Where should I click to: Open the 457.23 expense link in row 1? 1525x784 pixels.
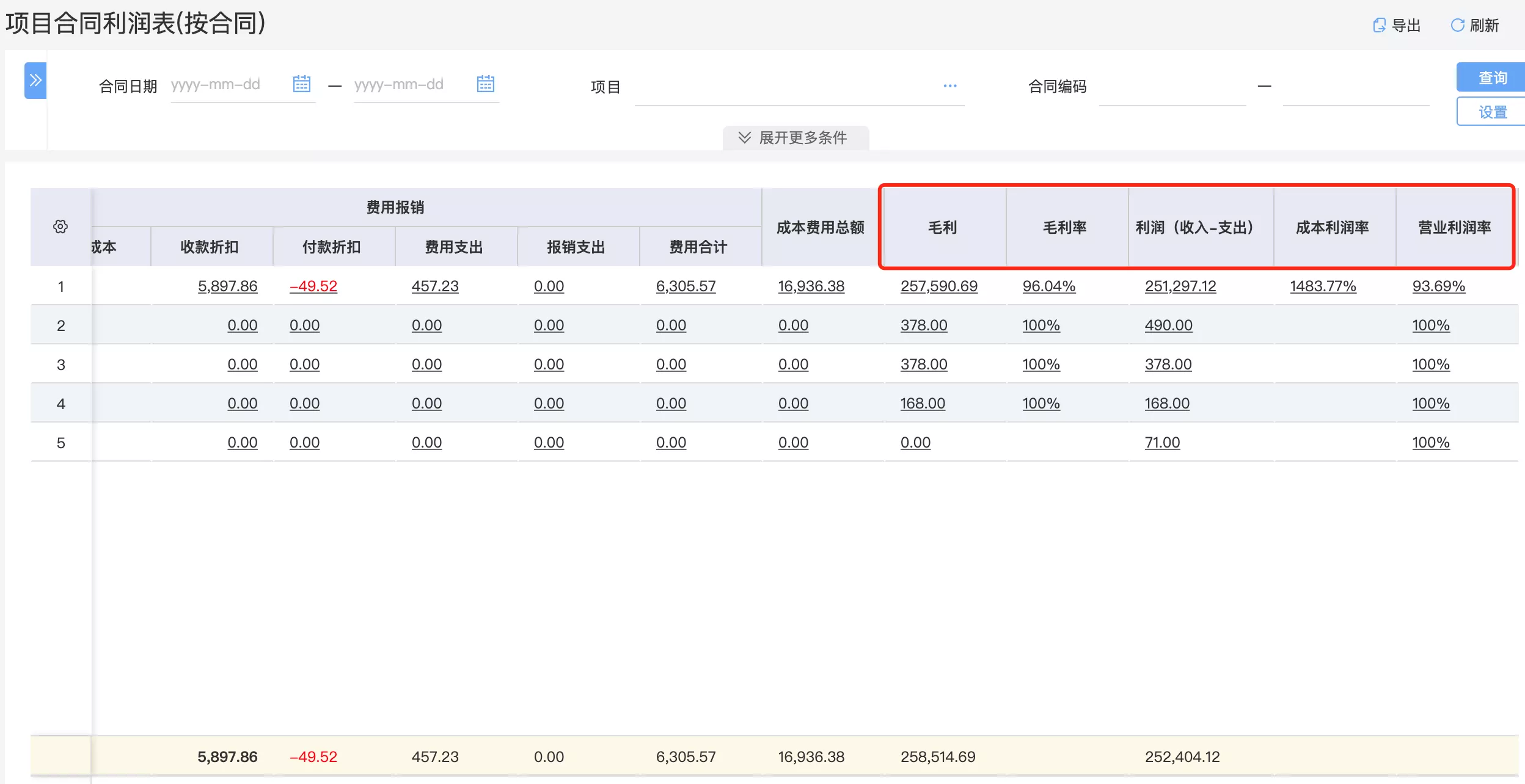[x=435, y=286]
